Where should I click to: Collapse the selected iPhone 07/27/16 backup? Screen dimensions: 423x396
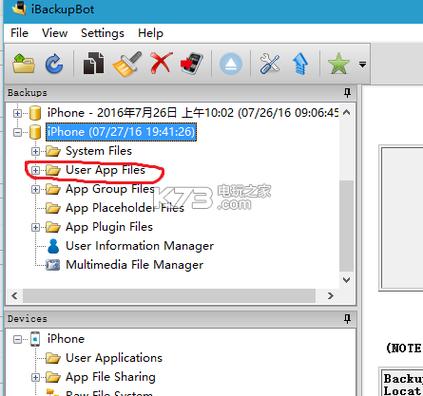pyautogui.click(x=17, y=132)
